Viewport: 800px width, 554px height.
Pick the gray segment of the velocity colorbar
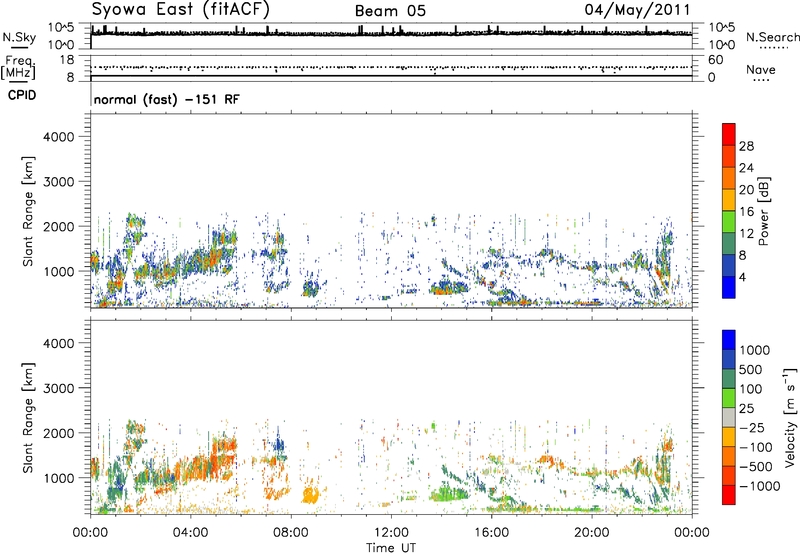729,418
